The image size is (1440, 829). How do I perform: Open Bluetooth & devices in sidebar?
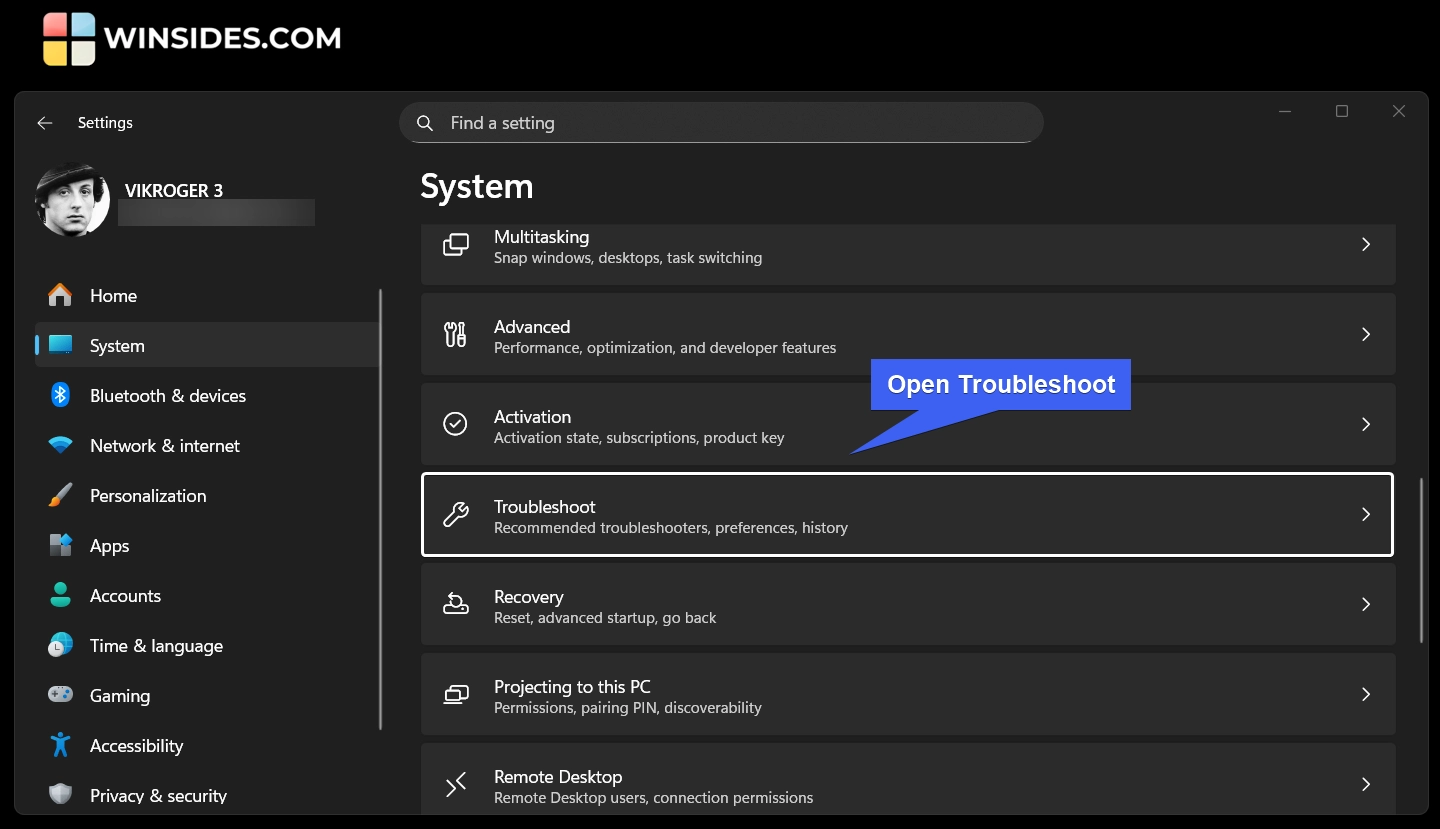tap(167, 396)
